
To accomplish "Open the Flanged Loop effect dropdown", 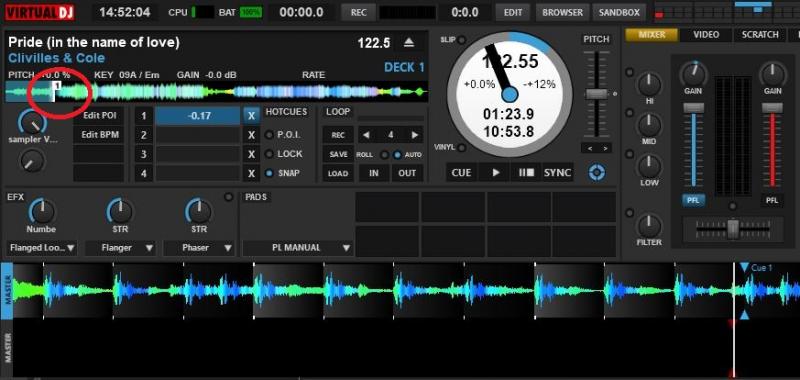I will (x=42, y=248).
